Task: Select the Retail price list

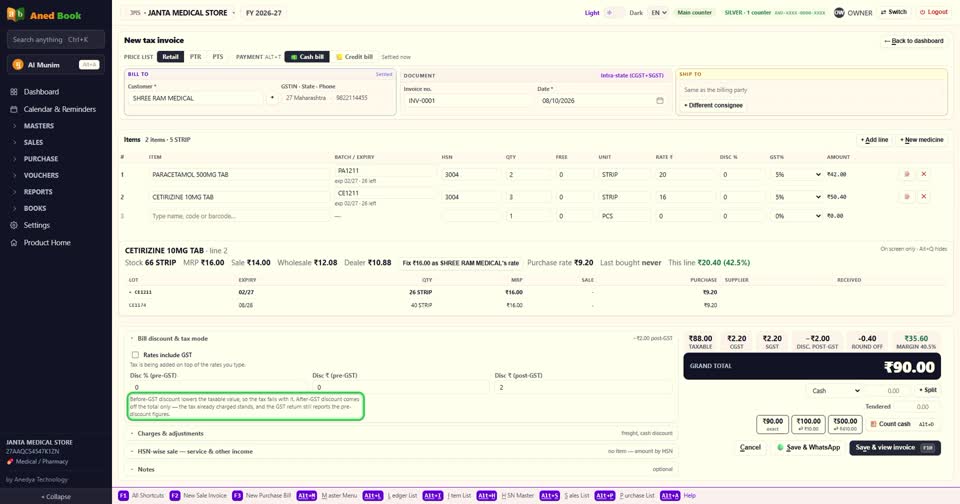Action: (x=170, y=57)
